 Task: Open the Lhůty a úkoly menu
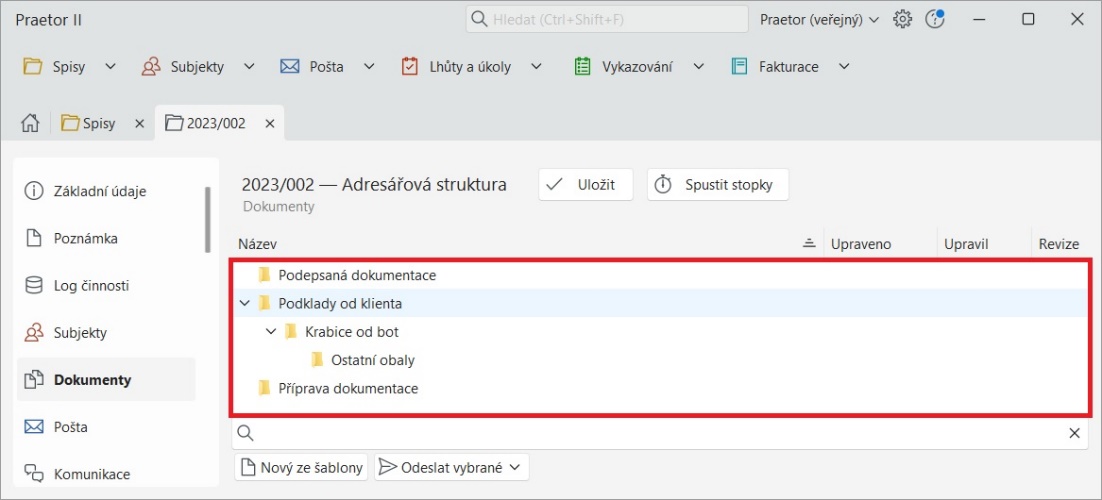pyautogui.click(x=470, y=67)
